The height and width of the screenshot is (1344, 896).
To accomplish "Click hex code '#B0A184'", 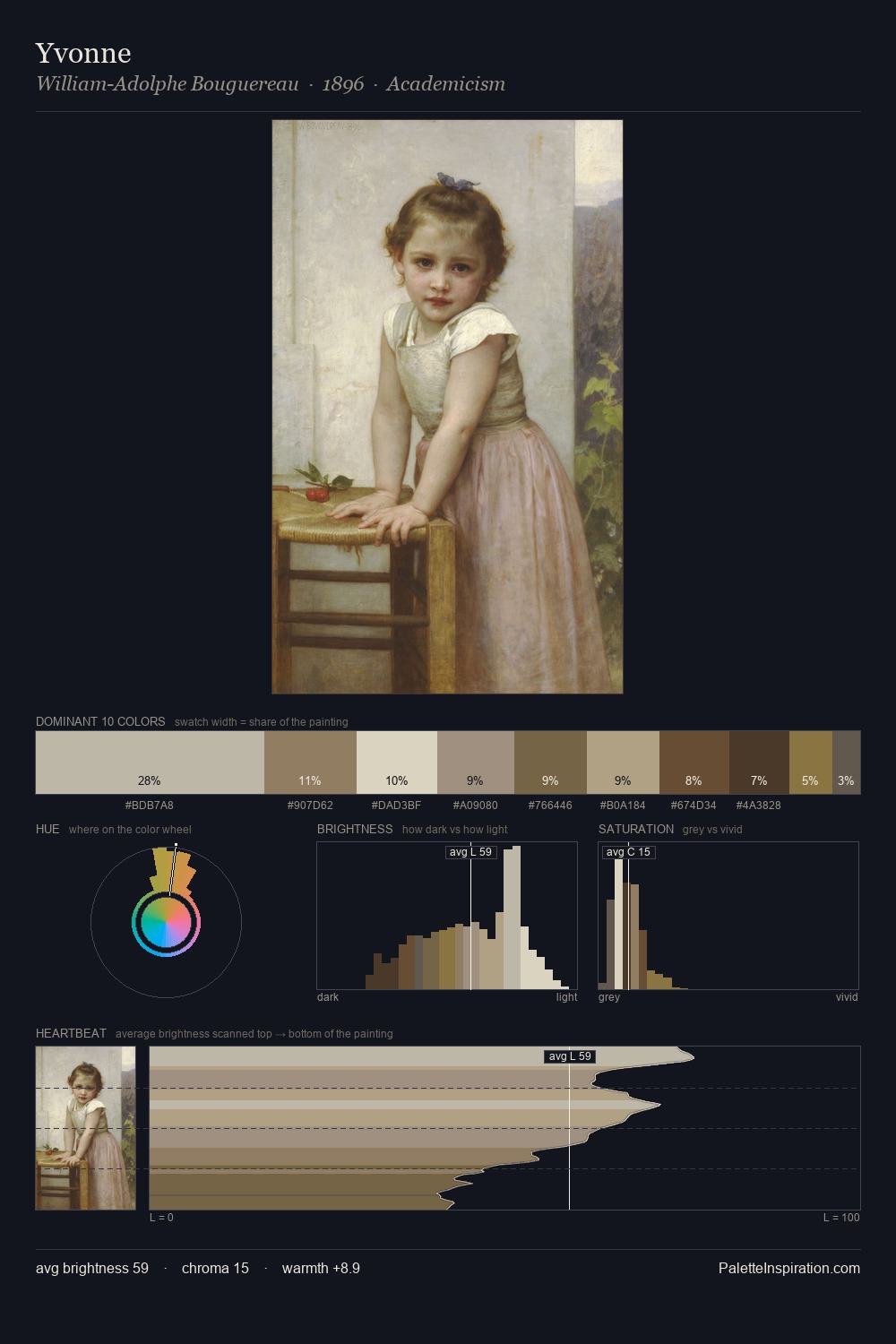I will [623, 806].
